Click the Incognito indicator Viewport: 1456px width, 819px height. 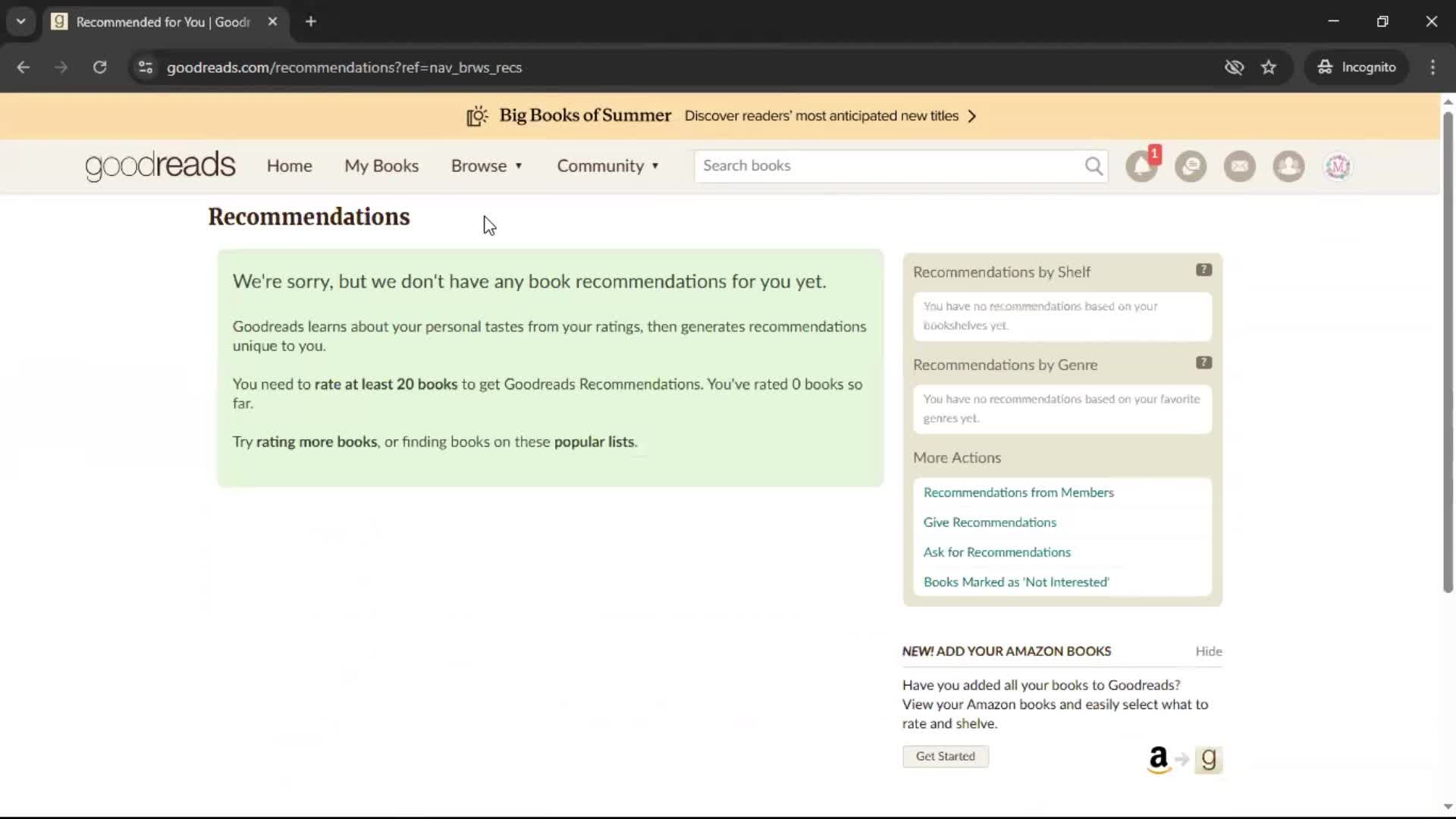pyautogui.click(x=1357, y=67)
